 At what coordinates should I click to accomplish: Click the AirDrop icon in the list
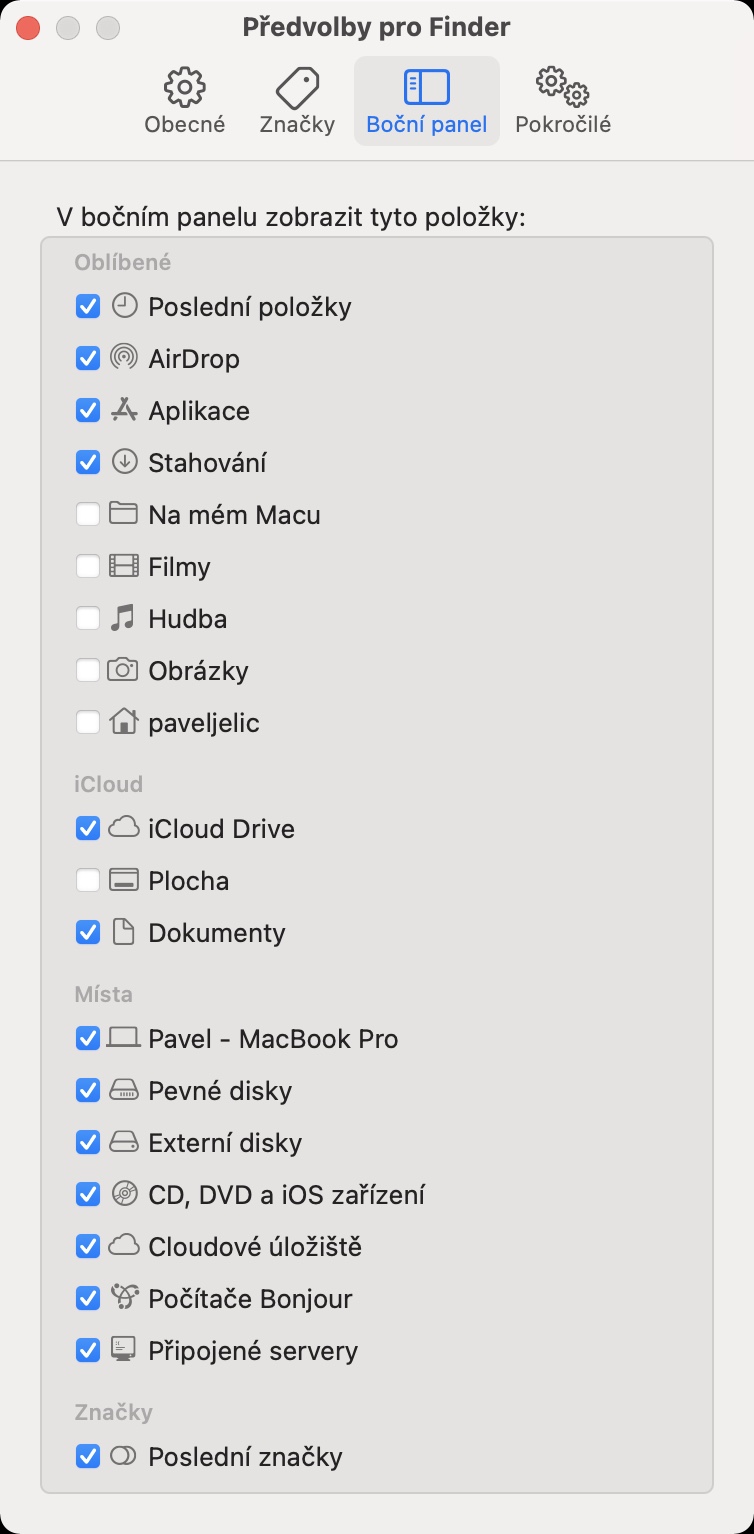[123, 358]
